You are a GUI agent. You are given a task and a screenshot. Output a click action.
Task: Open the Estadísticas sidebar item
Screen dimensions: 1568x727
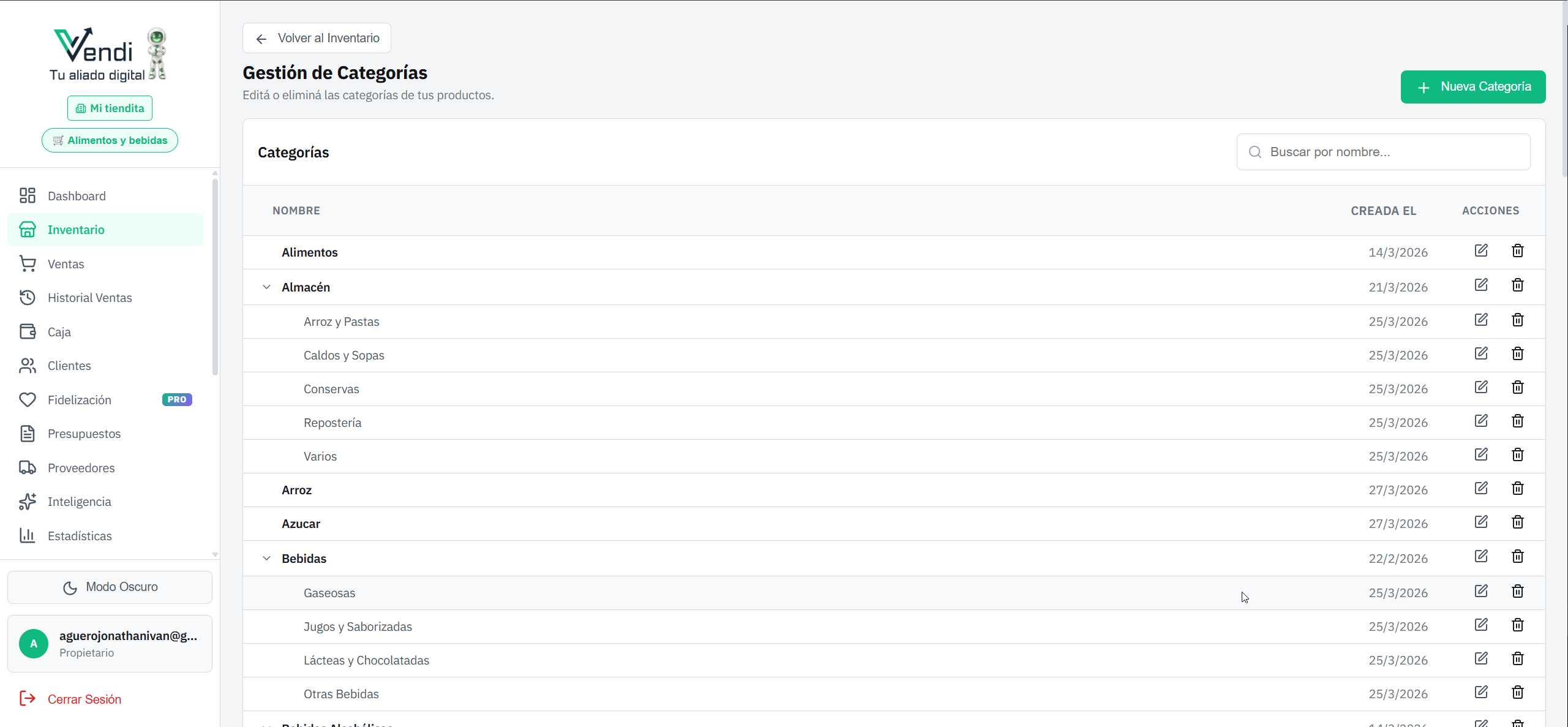[80, 536]
